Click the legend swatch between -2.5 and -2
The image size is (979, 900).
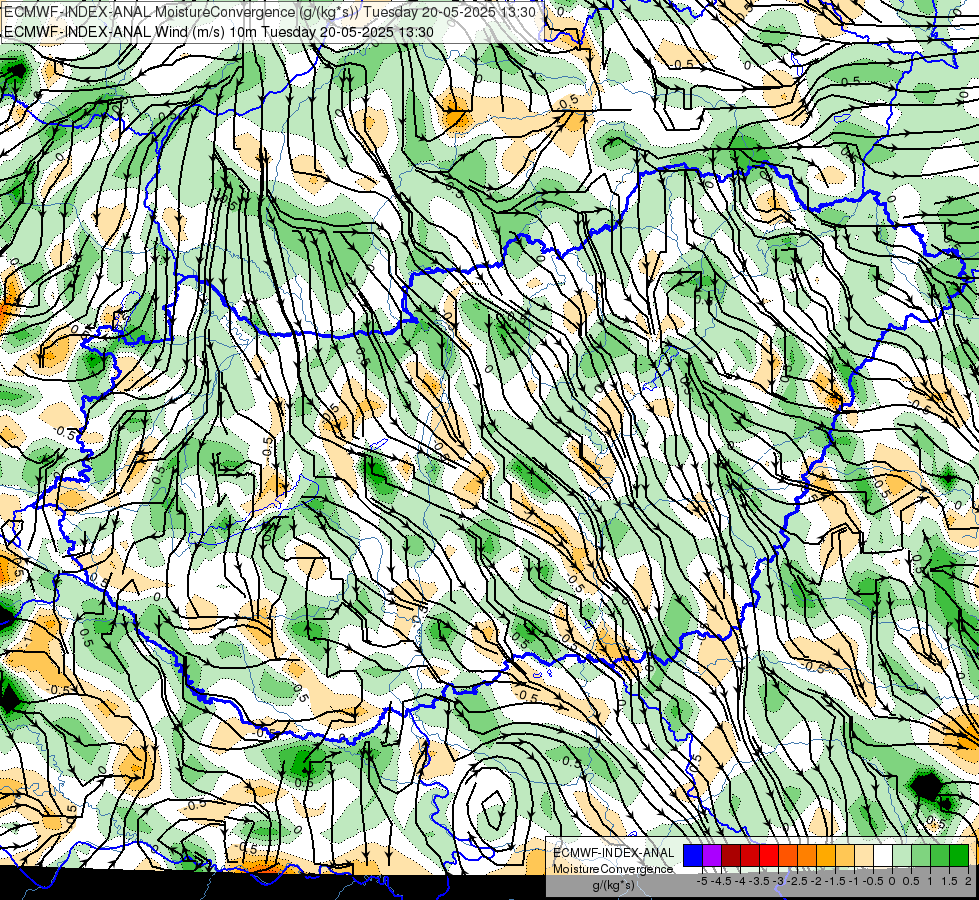coord(807,856)
